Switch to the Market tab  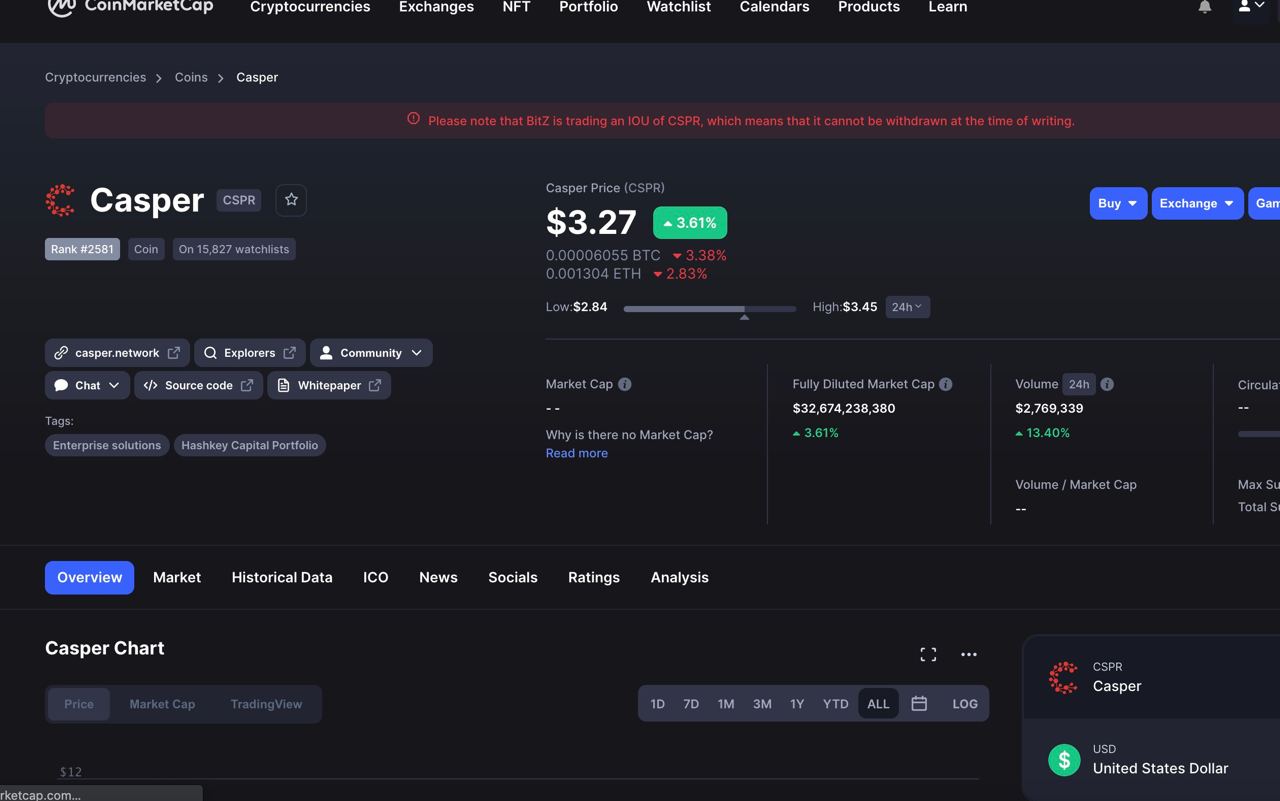pos(177,578)
